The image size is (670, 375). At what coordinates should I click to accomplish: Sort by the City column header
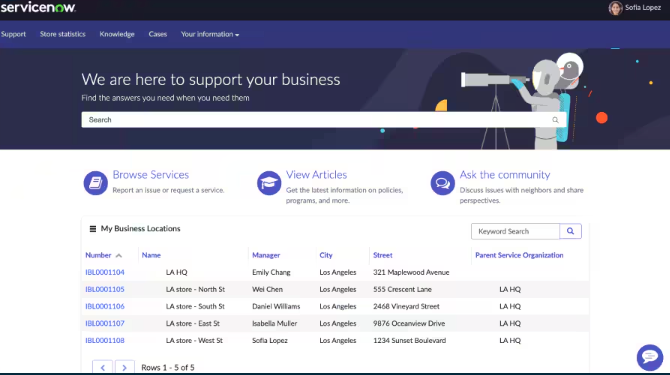point(326,255)
